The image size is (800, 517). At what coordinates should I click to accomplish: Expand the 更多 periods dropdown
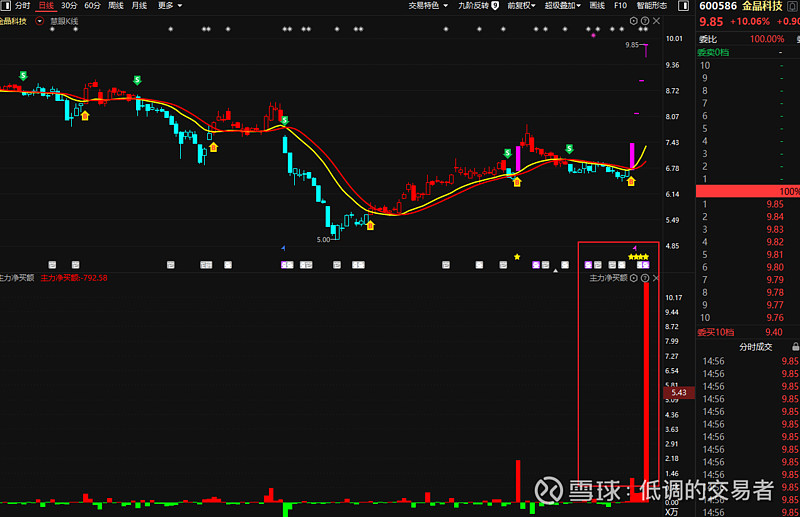pos(170,6)
